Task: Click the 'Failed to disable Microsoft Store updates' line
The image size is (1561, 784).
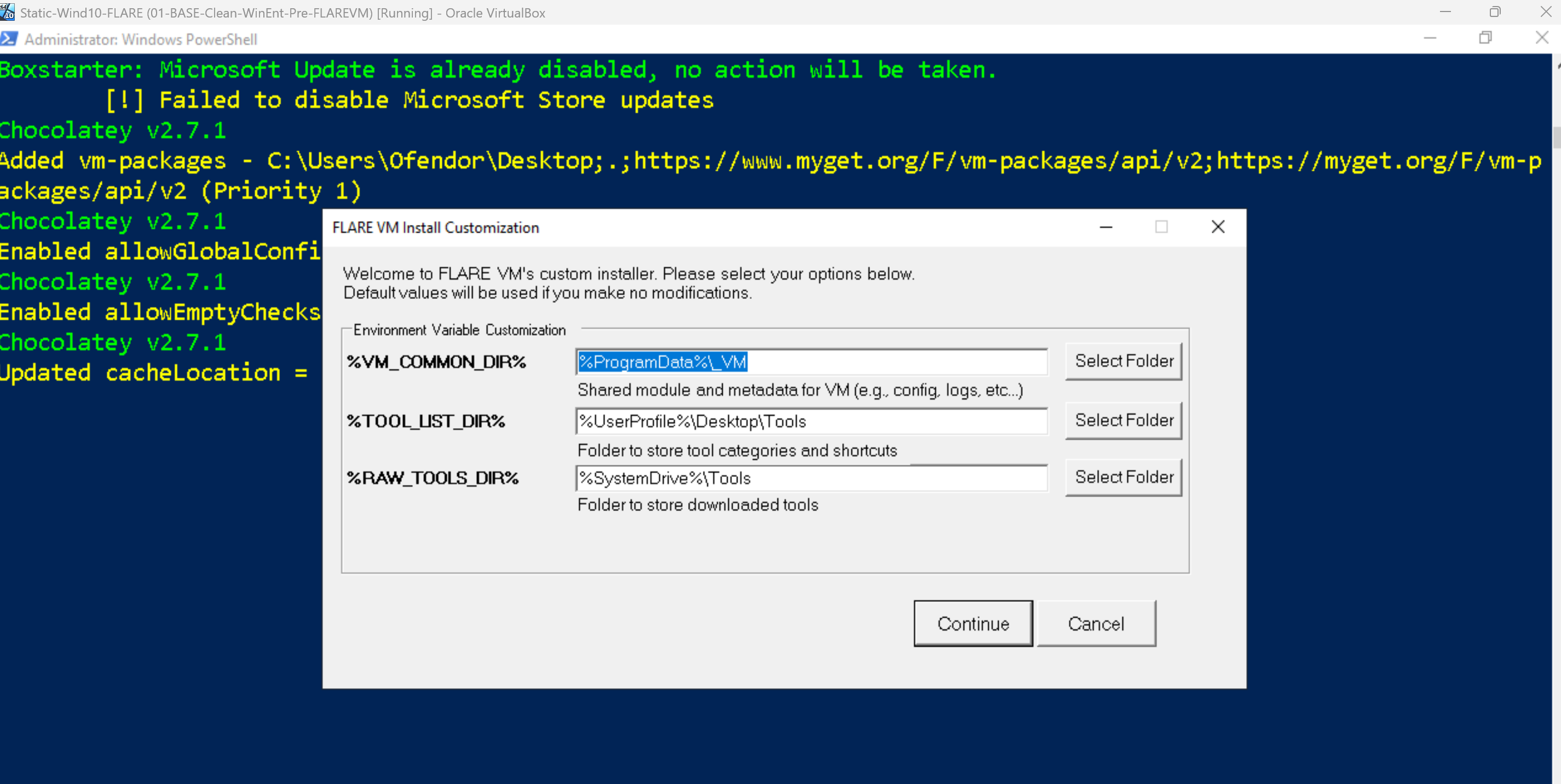Action: click(x=410, y=101)
